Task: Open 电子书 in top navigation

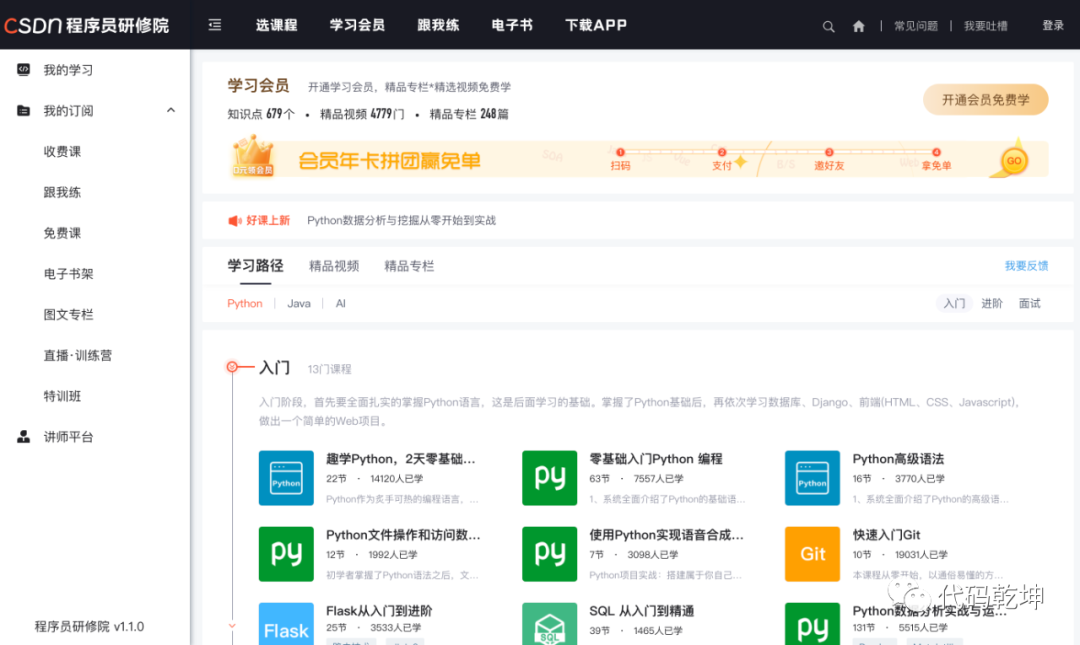Action: [x=512, y=25]
